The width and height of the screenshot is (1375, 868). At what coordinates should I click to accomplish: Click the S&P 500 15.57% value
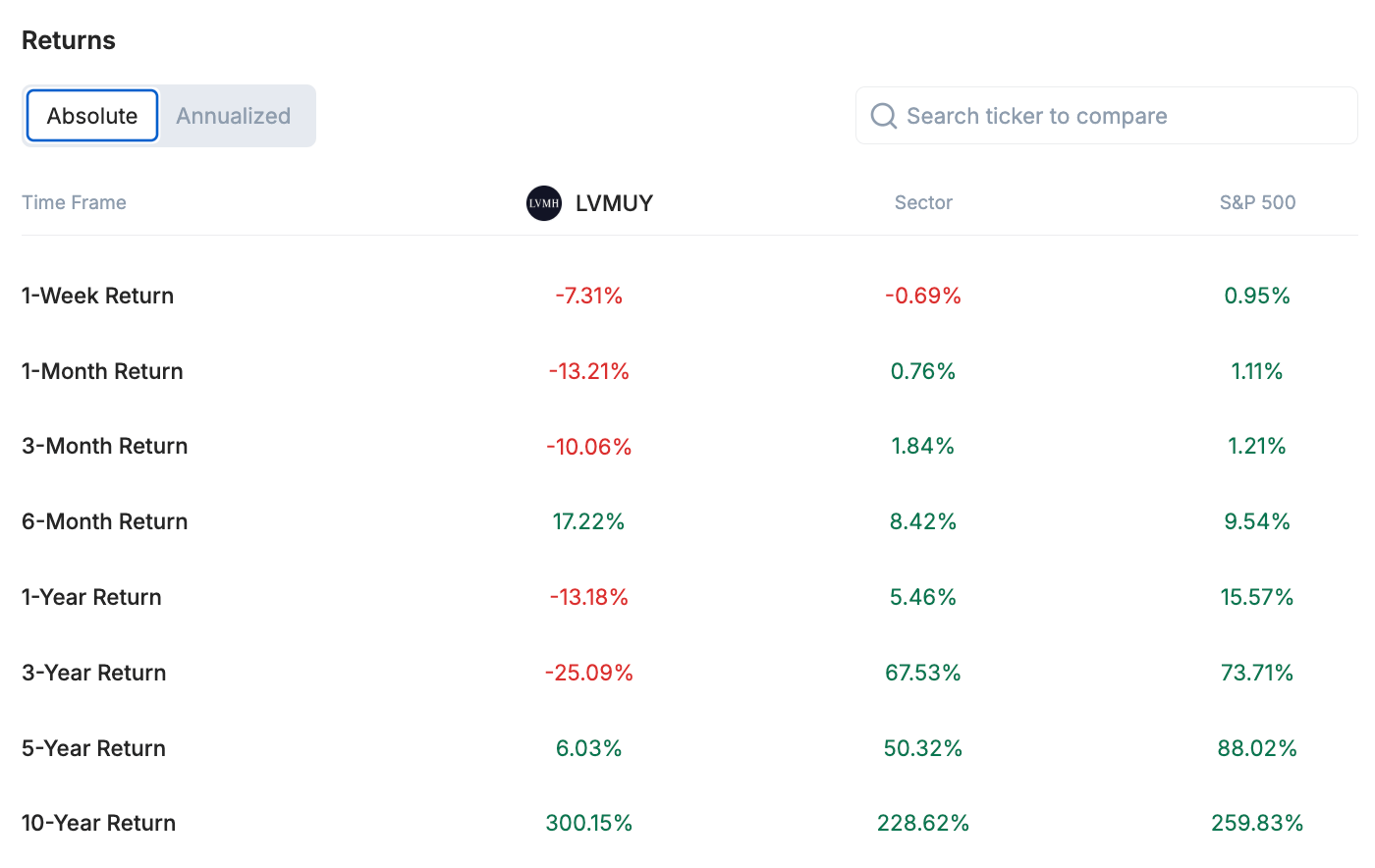pos(1256,597)
